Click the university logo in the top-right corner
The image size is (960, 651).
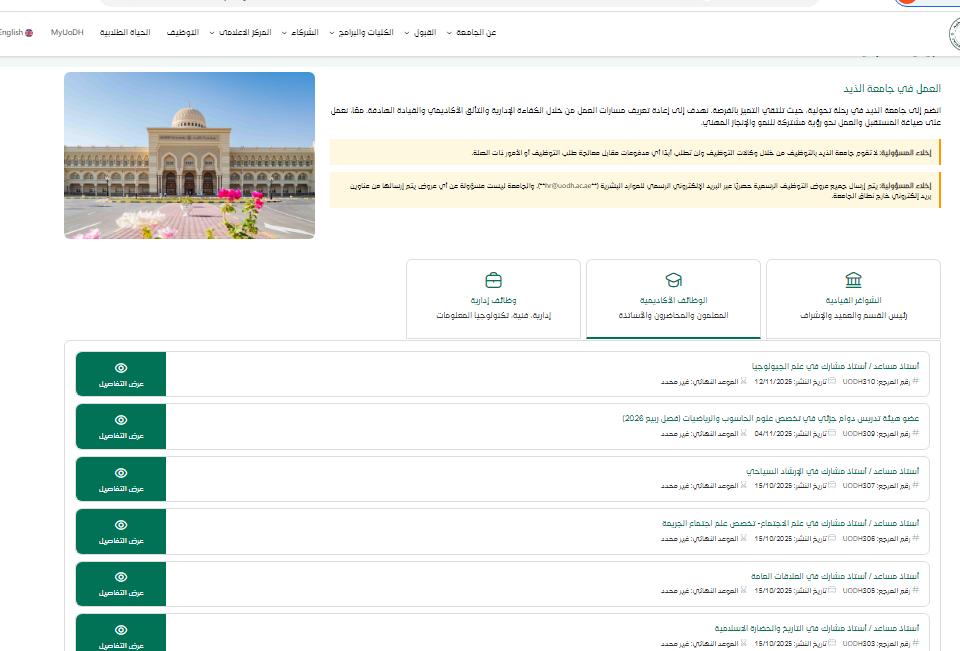tap(953, 33)
